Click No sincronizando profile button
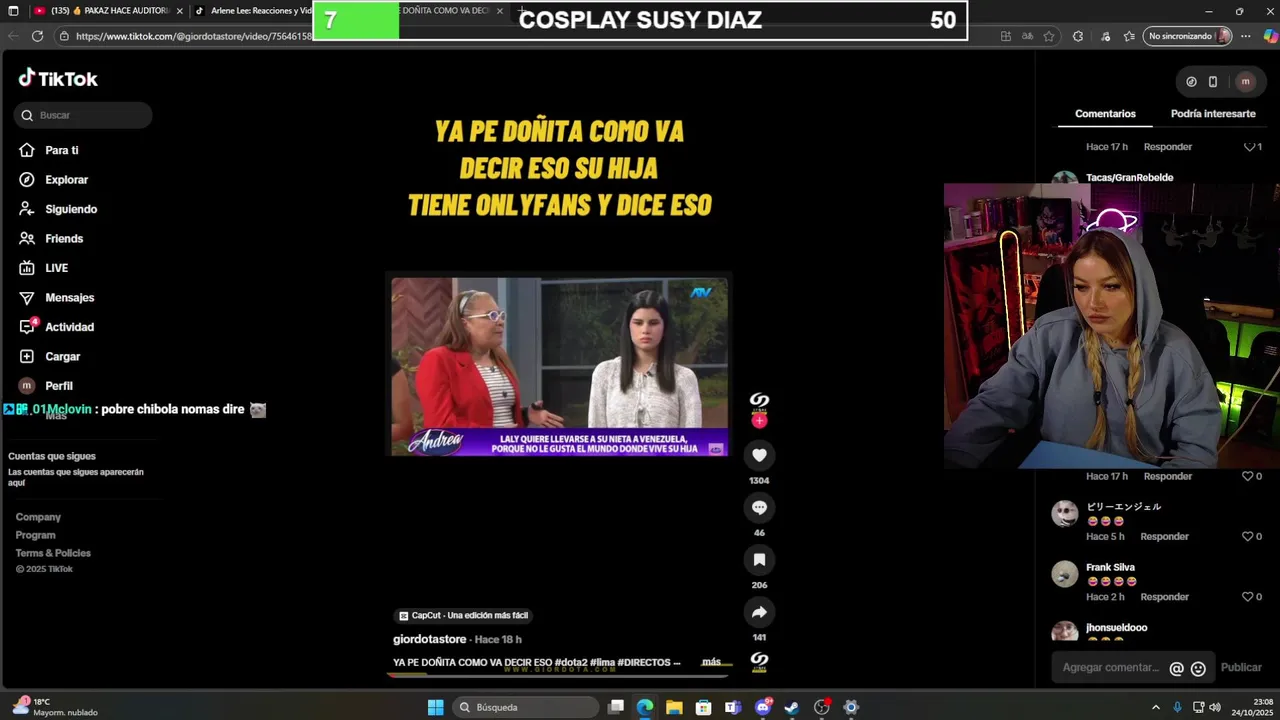Viewport: 1280px width, 720px height. (1188, 36)
